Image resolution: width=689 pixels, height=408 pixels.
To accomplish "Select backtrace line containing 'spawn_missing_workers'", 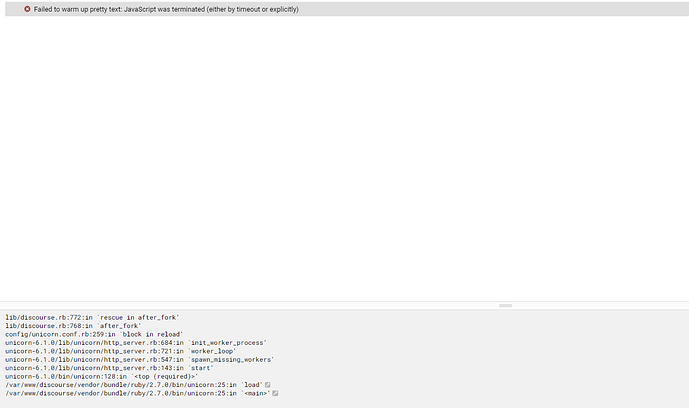I will (140, 359).
